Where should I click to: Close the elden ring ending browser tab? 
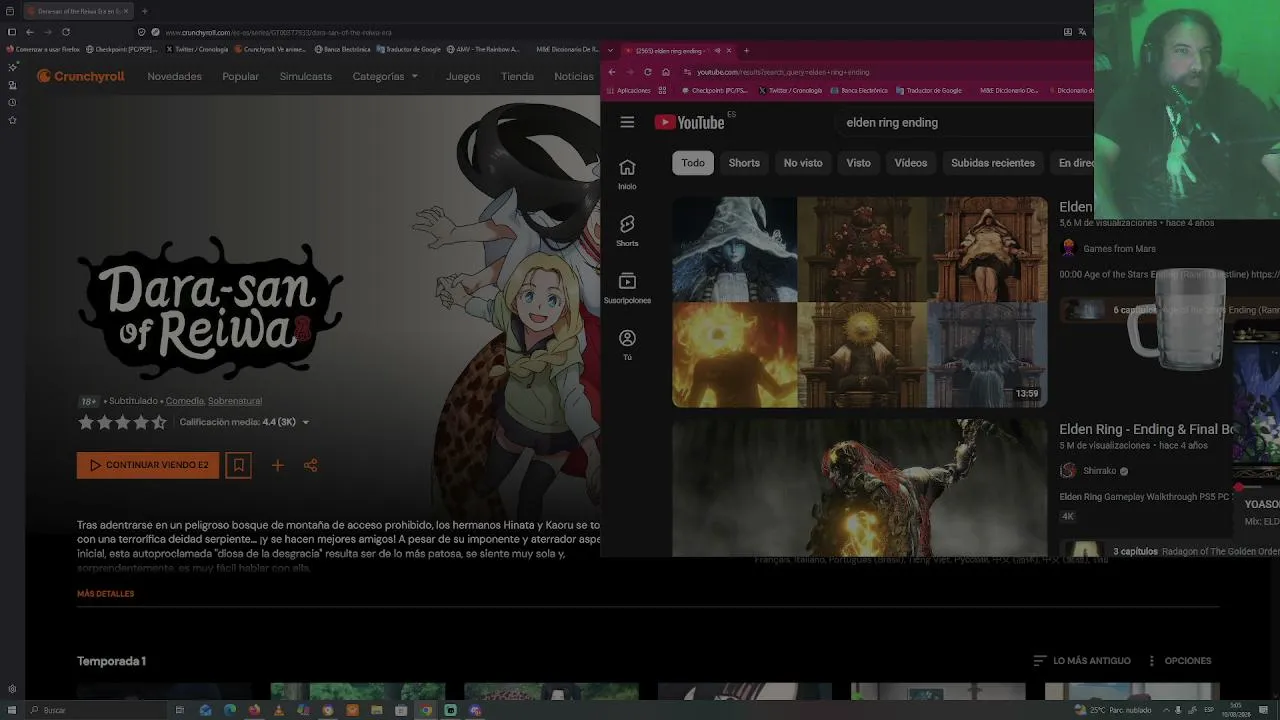(x=729, y=50)
